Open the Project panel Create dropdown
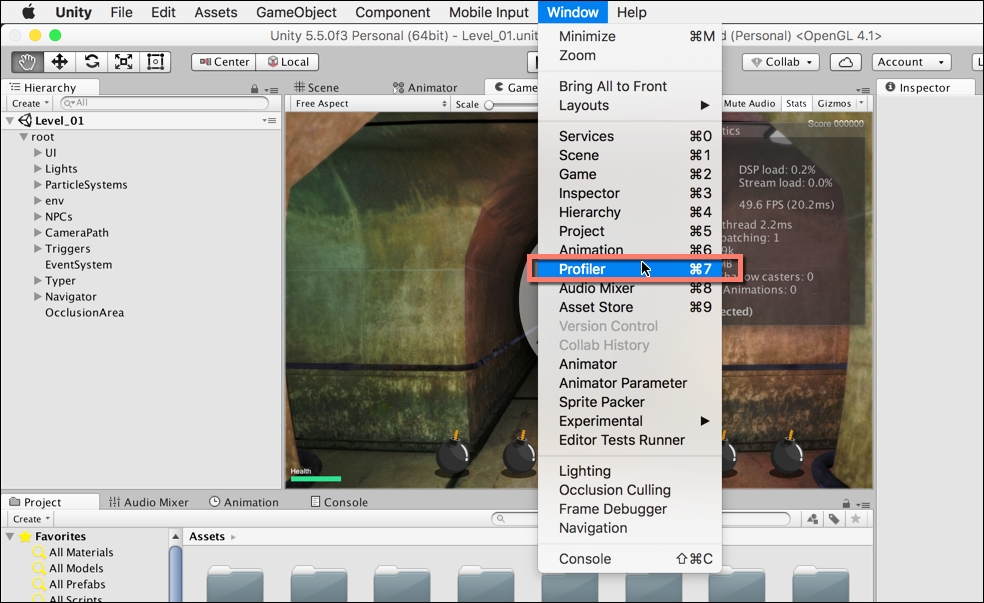 (30, 519)
